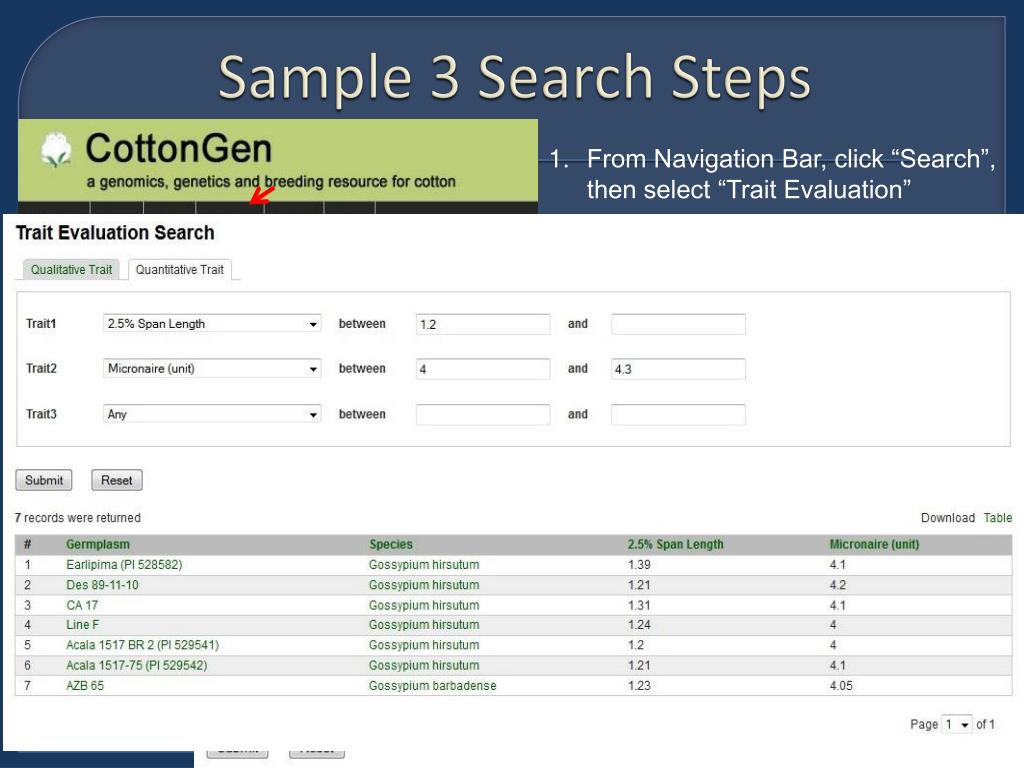Click the CottonGen site title
Viewport: 1024px width, 768px height.
178,148
